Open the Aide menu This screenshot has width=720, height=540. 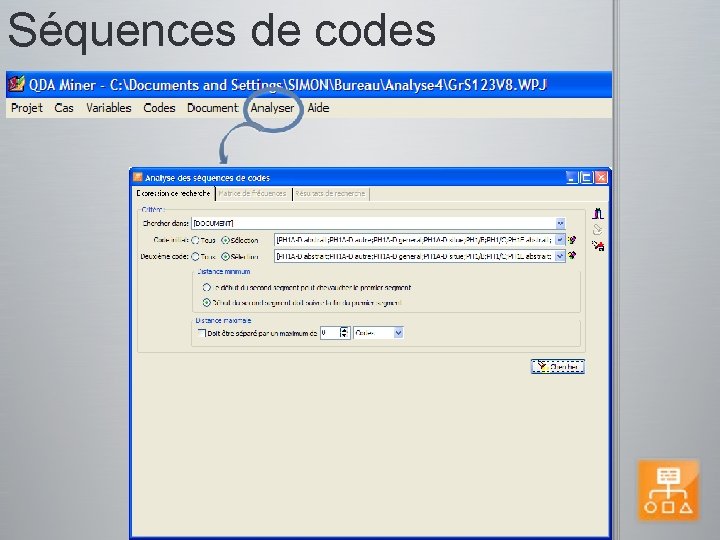(318, 108)
